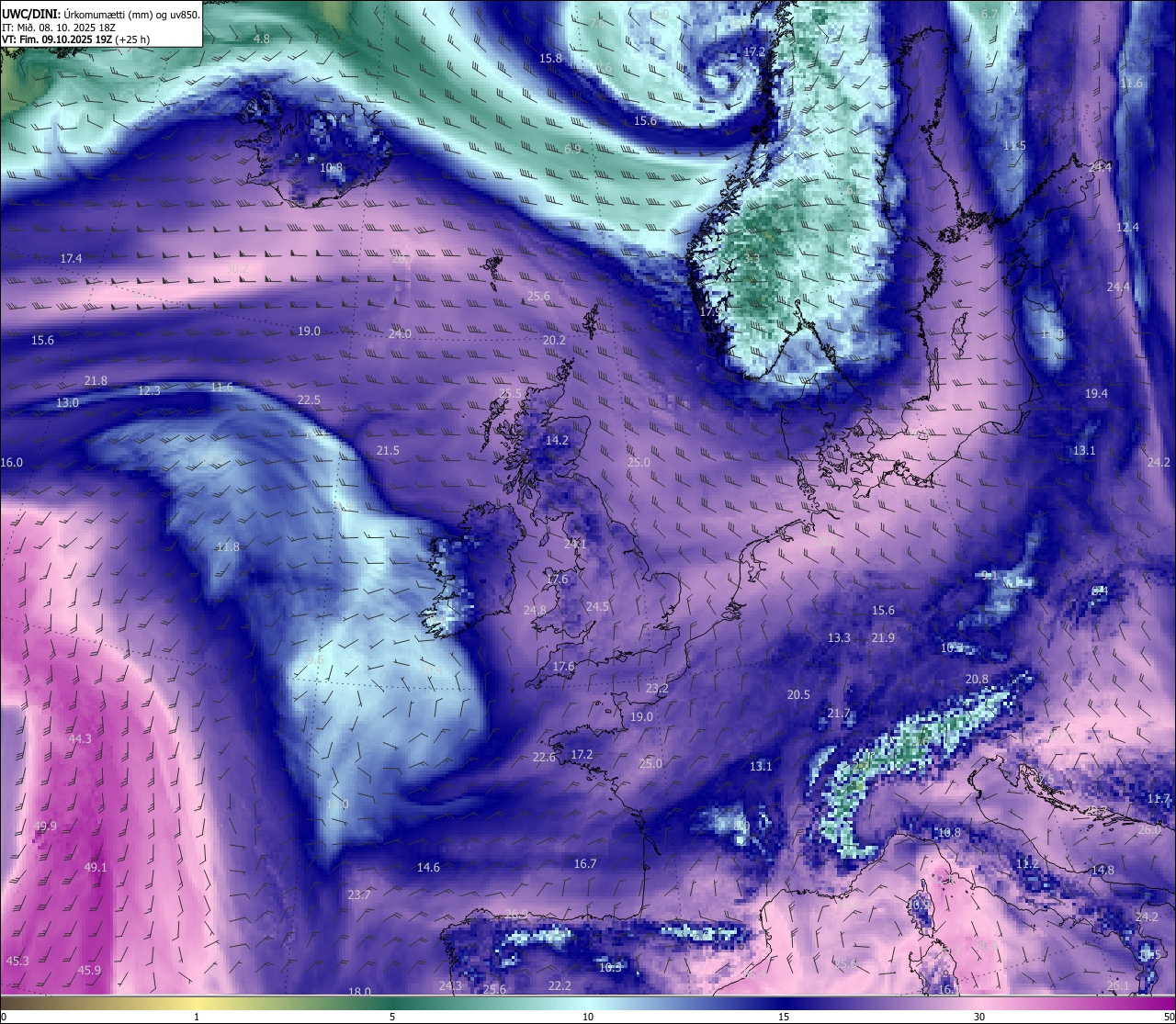Click the '24.8' value label

(535, 611)
